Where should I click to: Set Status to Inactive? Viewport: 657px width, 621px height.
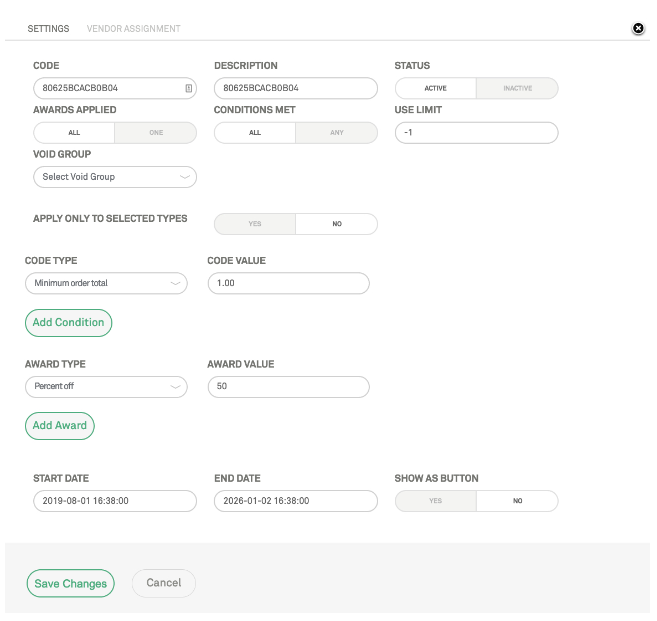pyautogui.click(x=517, y=89)
